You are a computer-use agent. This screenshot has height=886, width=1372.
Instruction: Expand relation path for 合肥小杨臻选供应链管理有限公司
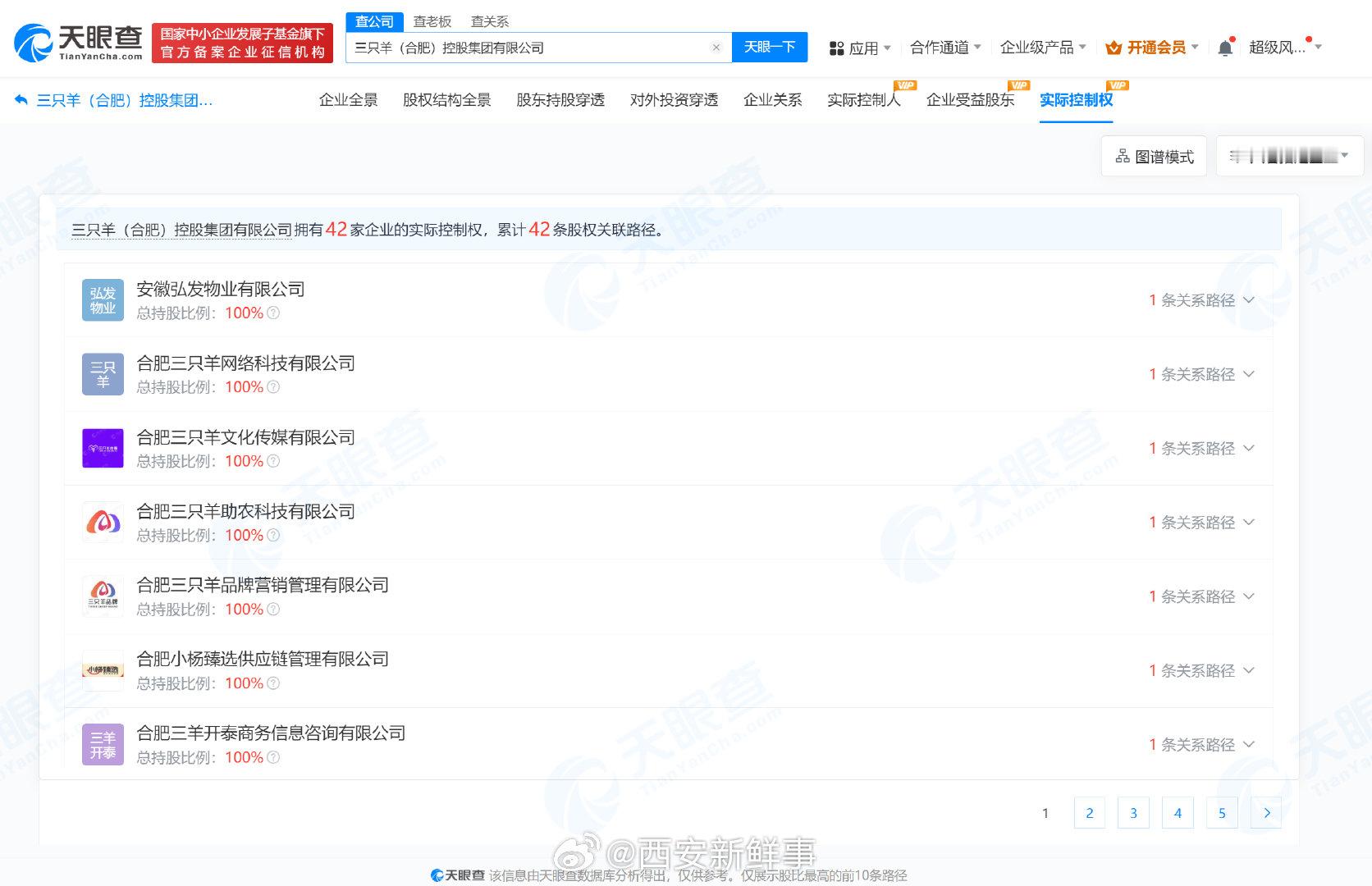tap(1201, 670)
